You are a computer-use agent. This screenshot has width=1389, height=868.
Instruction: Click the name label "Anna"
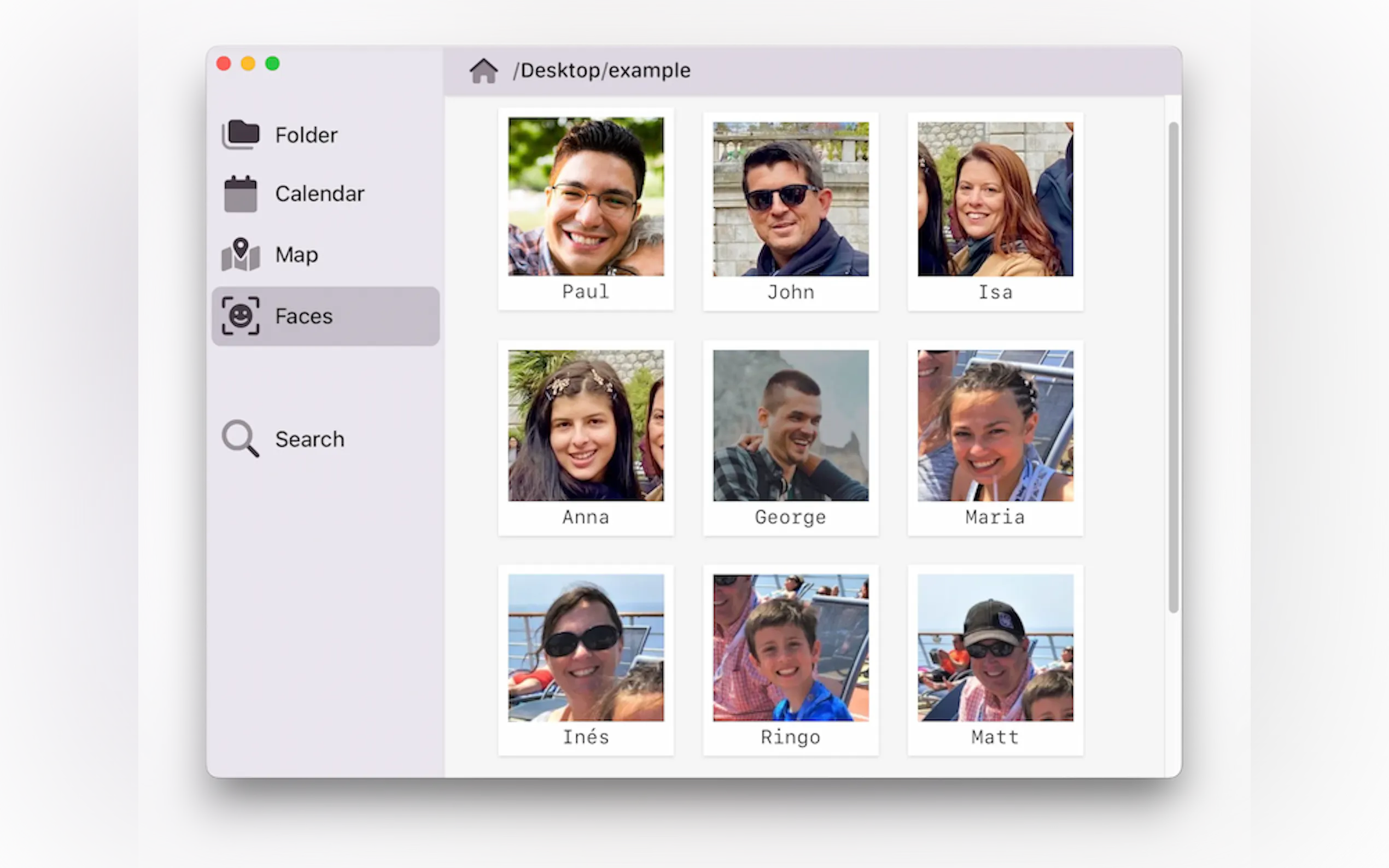(586, 517)
